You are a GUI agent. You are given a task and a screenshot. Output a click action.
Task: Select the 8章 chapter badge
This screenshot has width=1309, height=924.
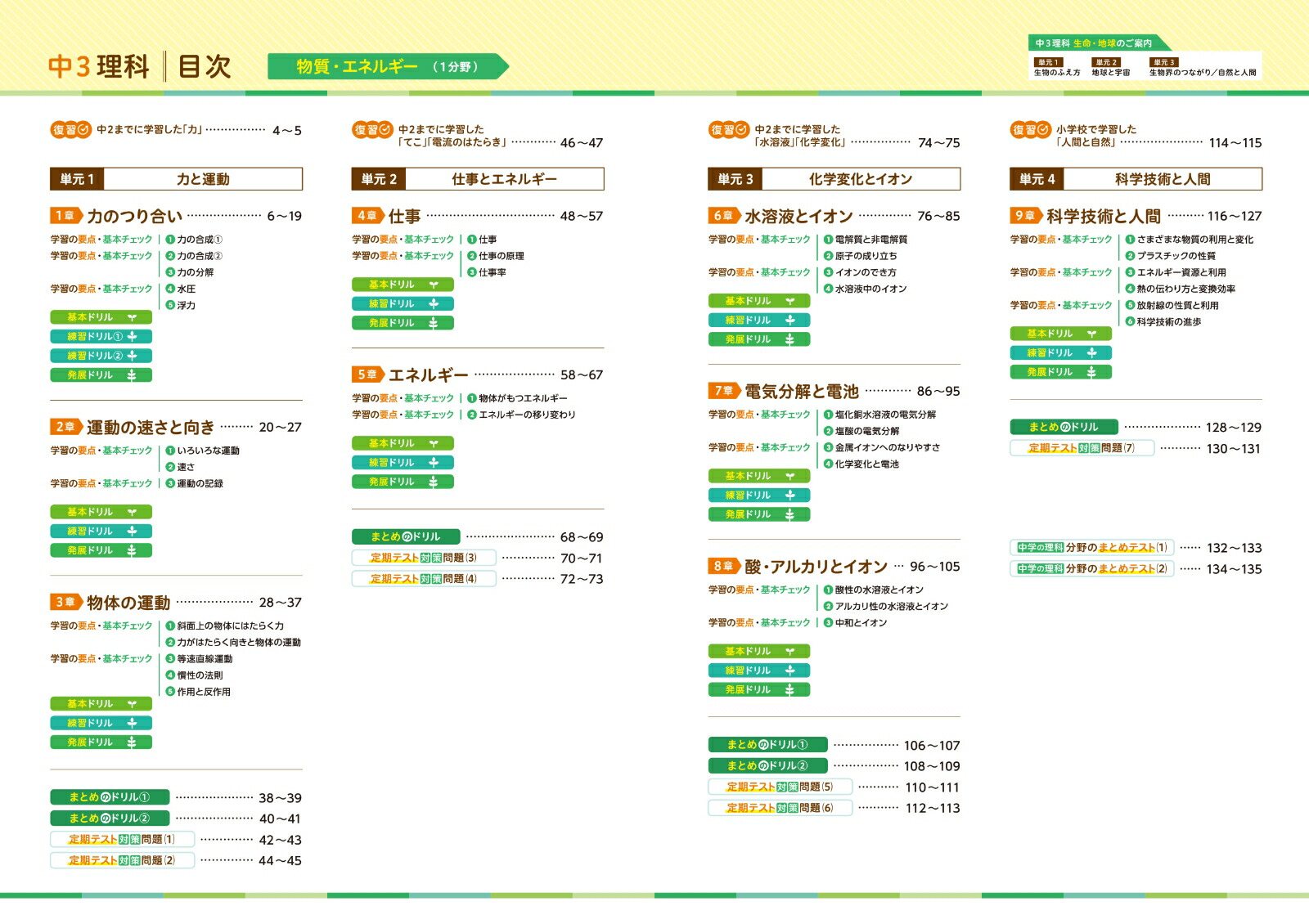point(724,566)
